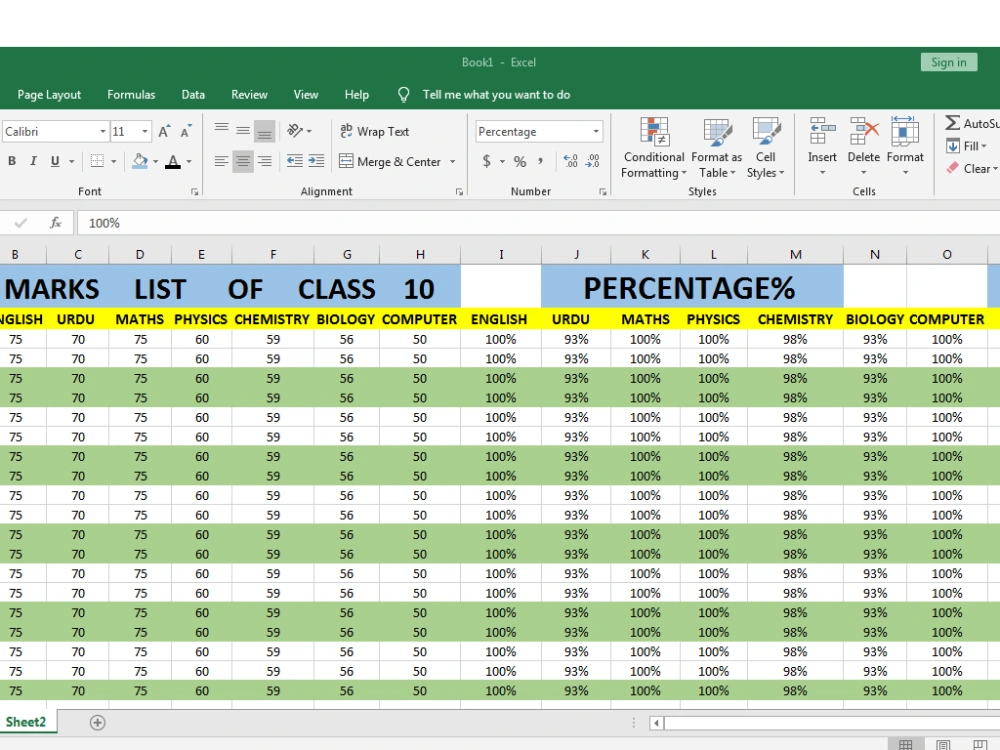Open the Formulas tab
The width and height of the screenshot is (1000, 750).
131,94
